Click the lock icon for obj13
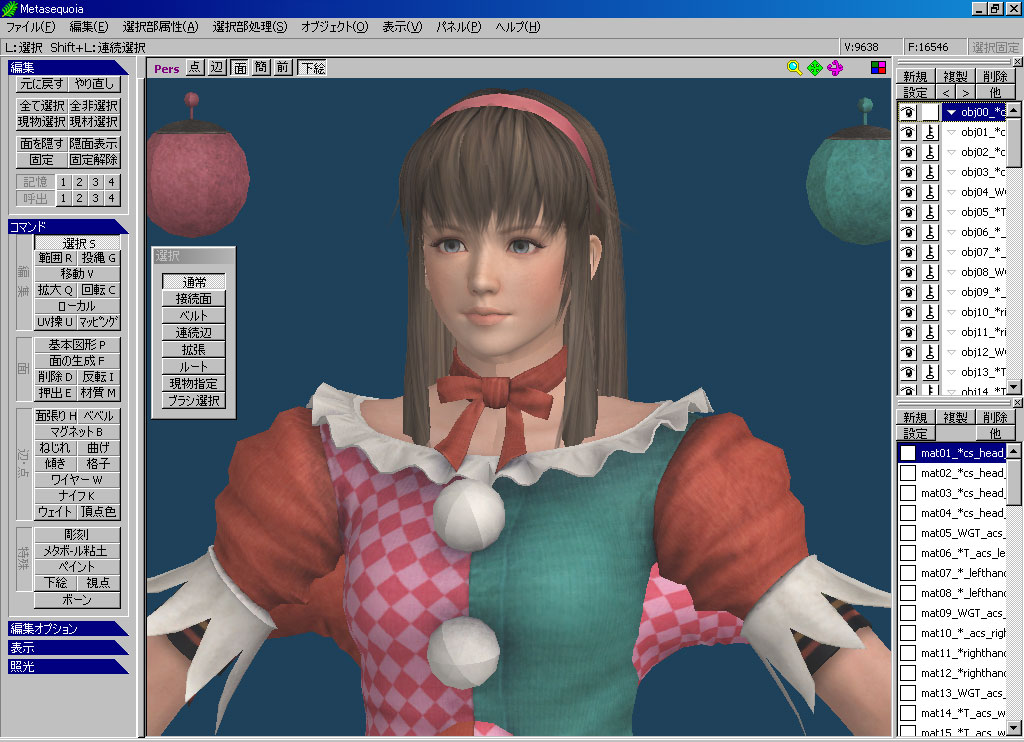The height and width of the screenshot is (742, 1024). click(x=930, y=372)
